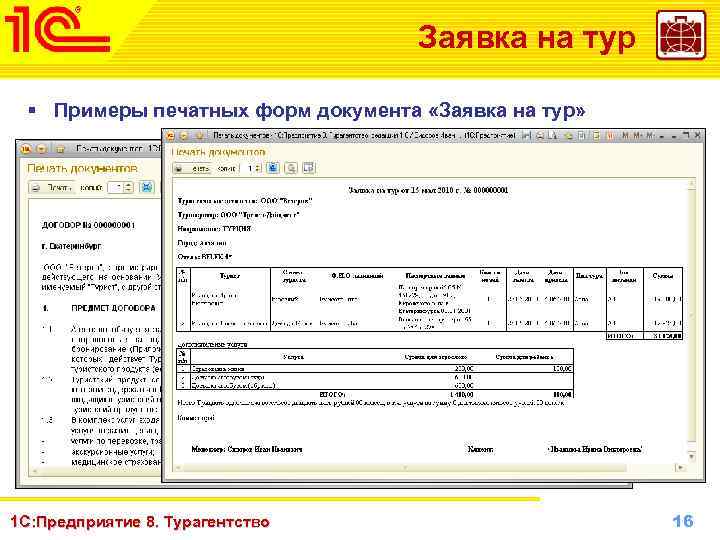
Task: Click the M+ memory button in title bar
Action: click(638, 135)
